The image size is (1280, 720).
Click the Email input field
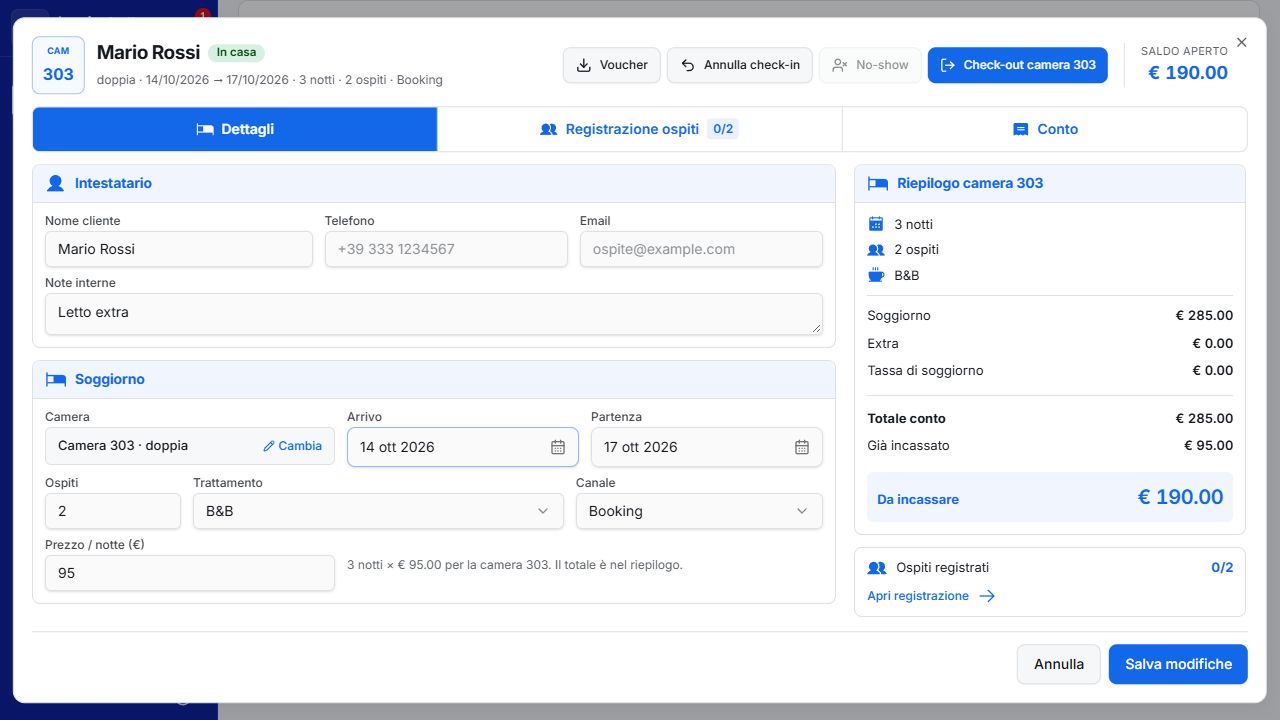pyautogui.click(x=701, y=249)
